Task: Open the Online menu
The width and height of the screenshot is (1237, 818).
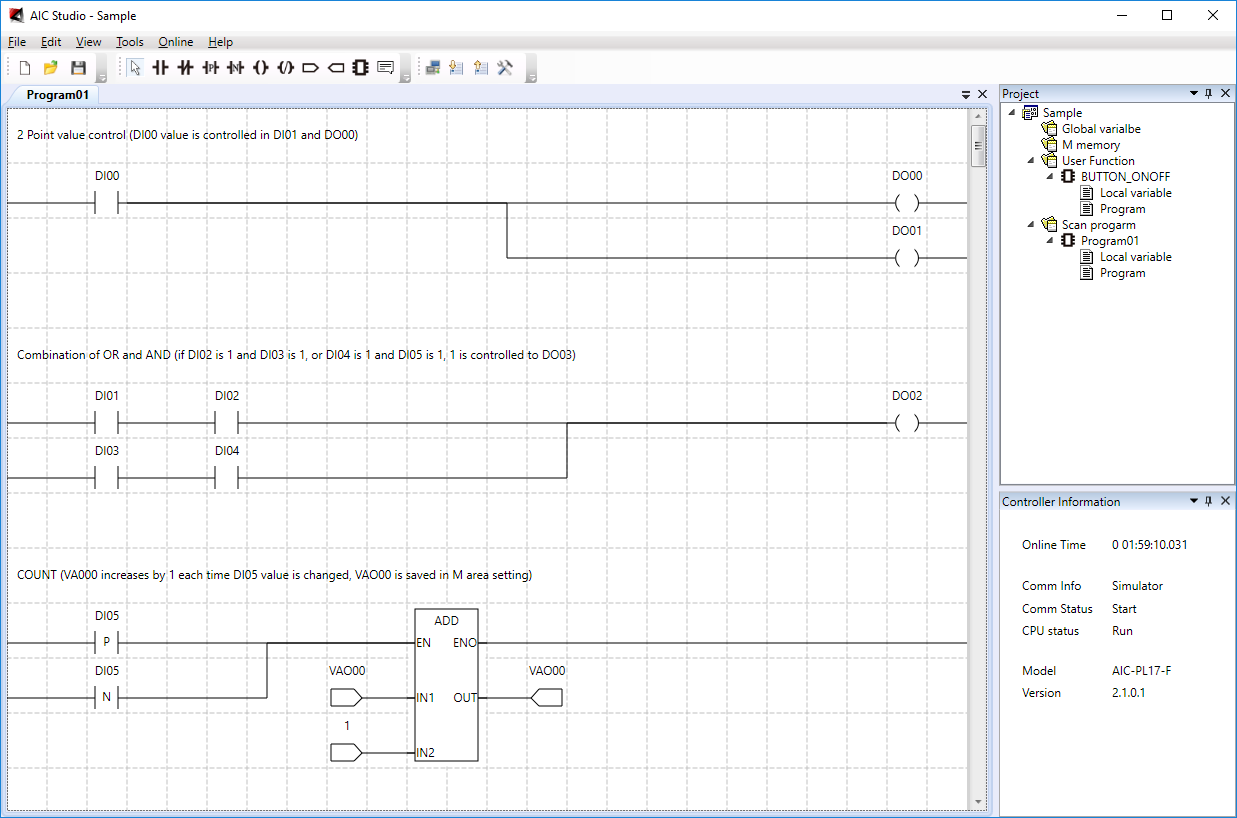Action: click(176, 42)
